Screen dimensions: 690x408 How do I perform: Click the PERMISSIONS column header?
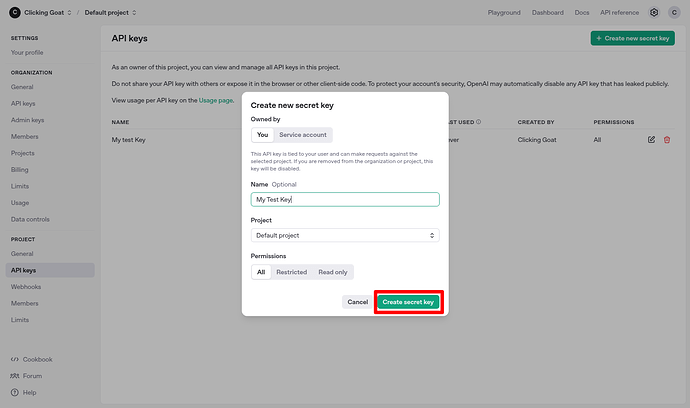pos(614,122)
